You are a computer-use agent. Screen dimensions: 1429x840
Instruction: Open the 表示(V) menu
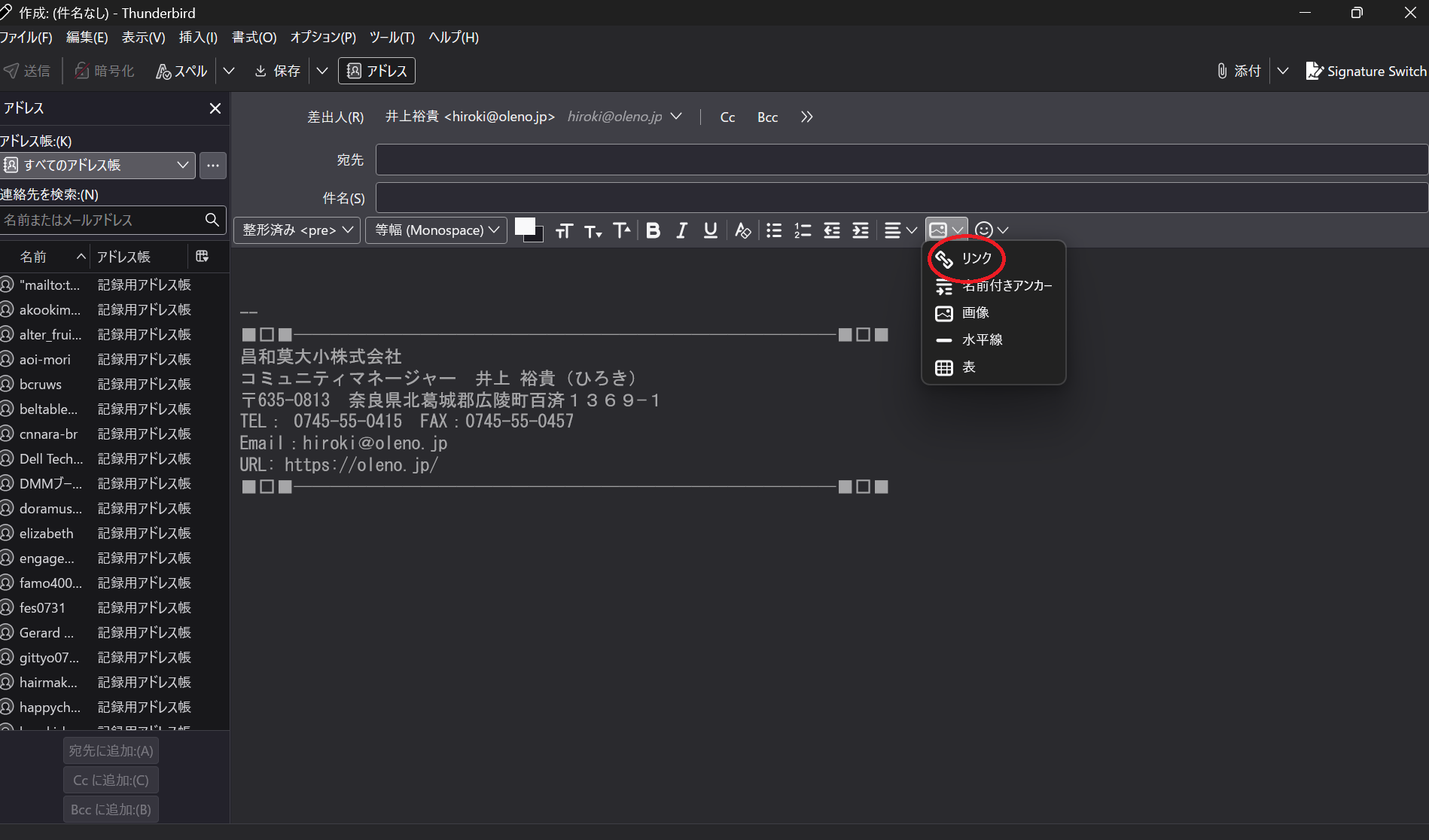pos(143,38)
